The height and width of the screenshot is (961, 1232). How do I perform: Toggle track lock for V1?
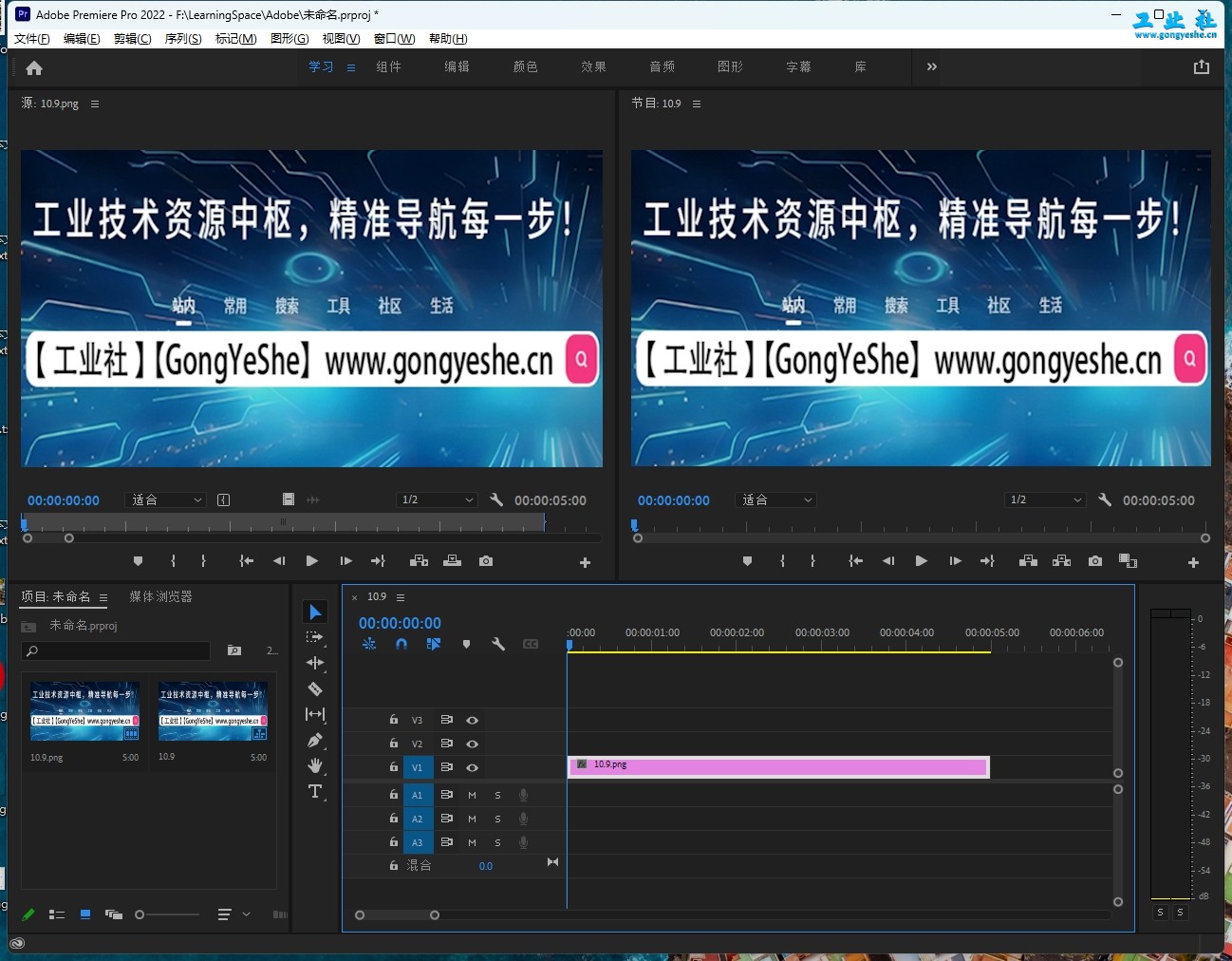[393, 766]
